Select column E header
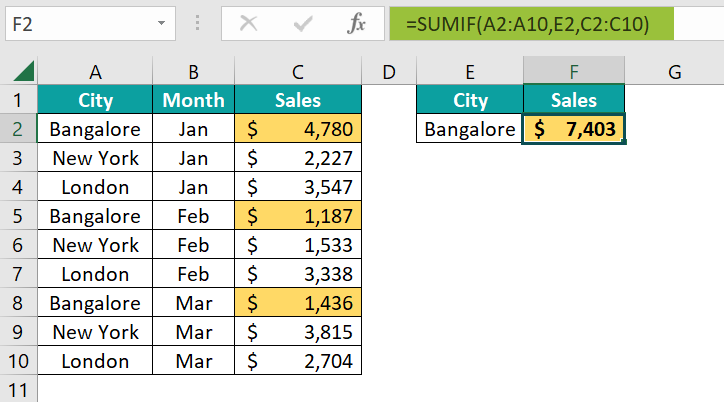 point(470,72)
